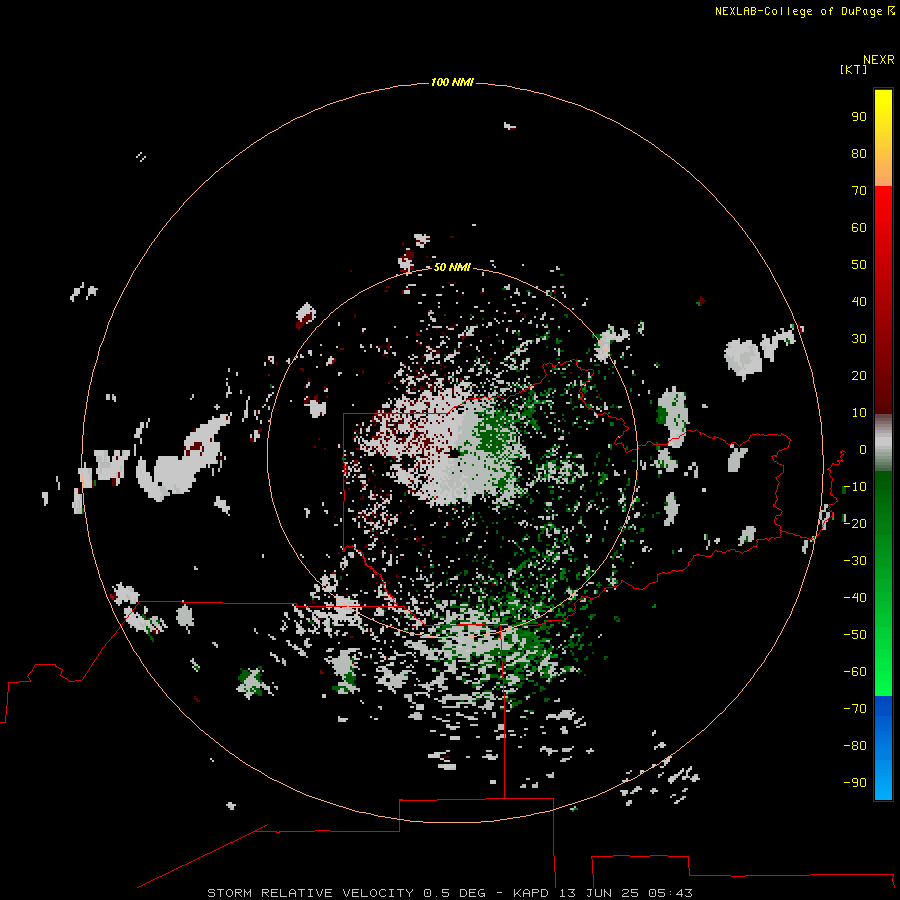900x900 pixels.
Task: Click the [KT] units label
Action: [x=853, y=69]
